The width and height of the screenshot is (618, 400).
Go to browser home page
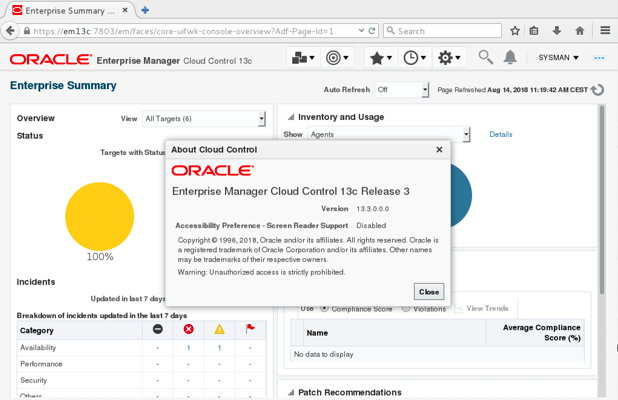coord(579,31)
